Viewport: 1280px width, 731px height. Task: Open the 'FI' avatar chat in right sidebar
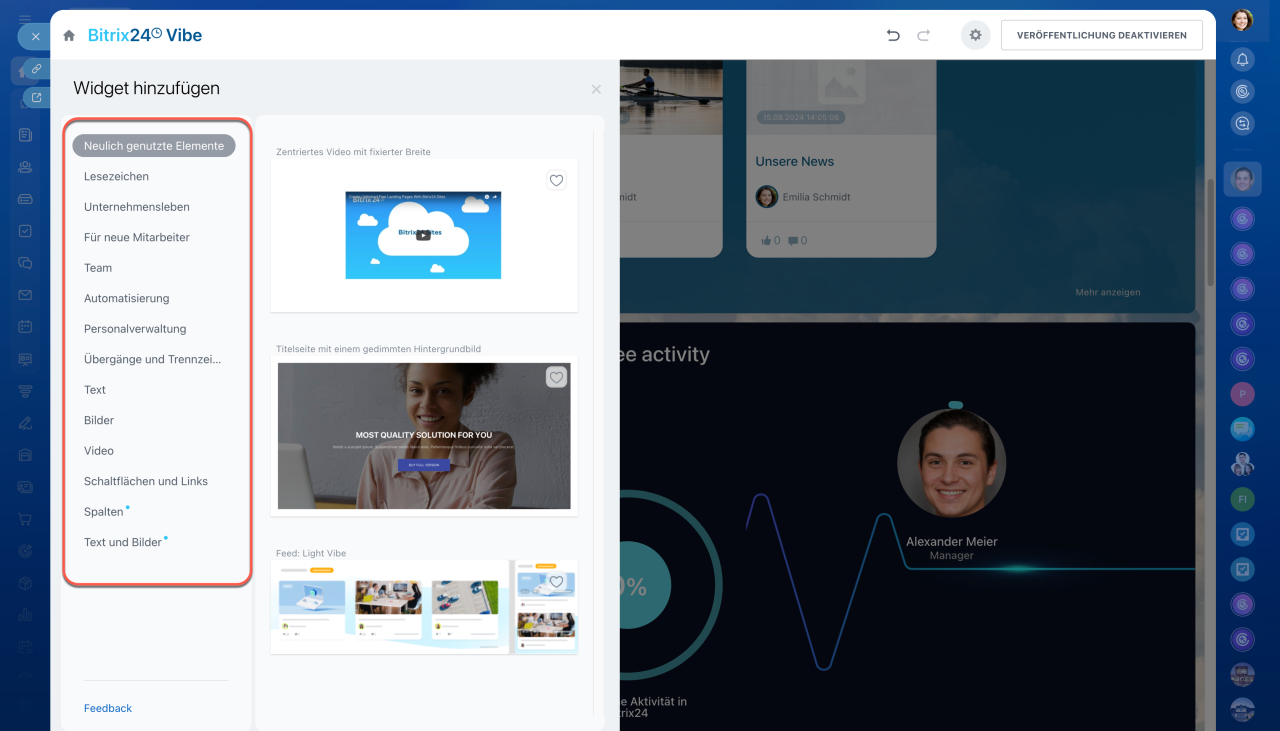[1242, 498]
